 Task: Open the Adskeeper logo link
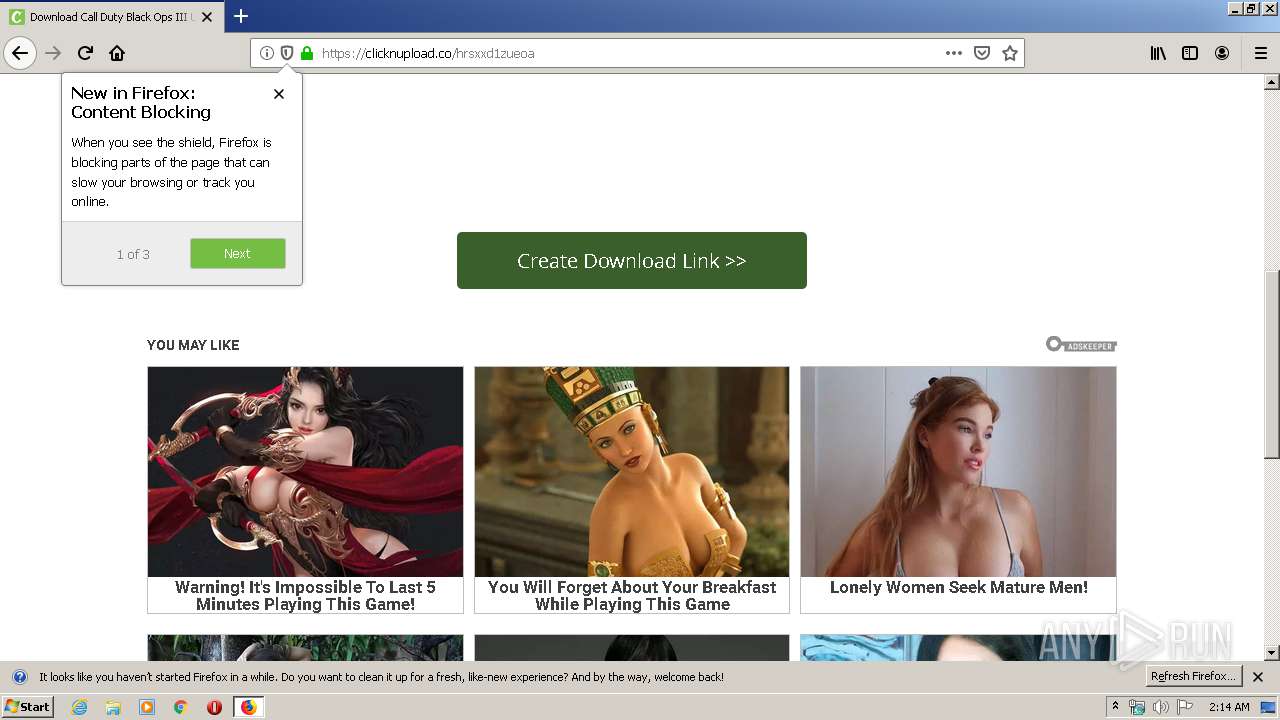[x=1081, y=344]
